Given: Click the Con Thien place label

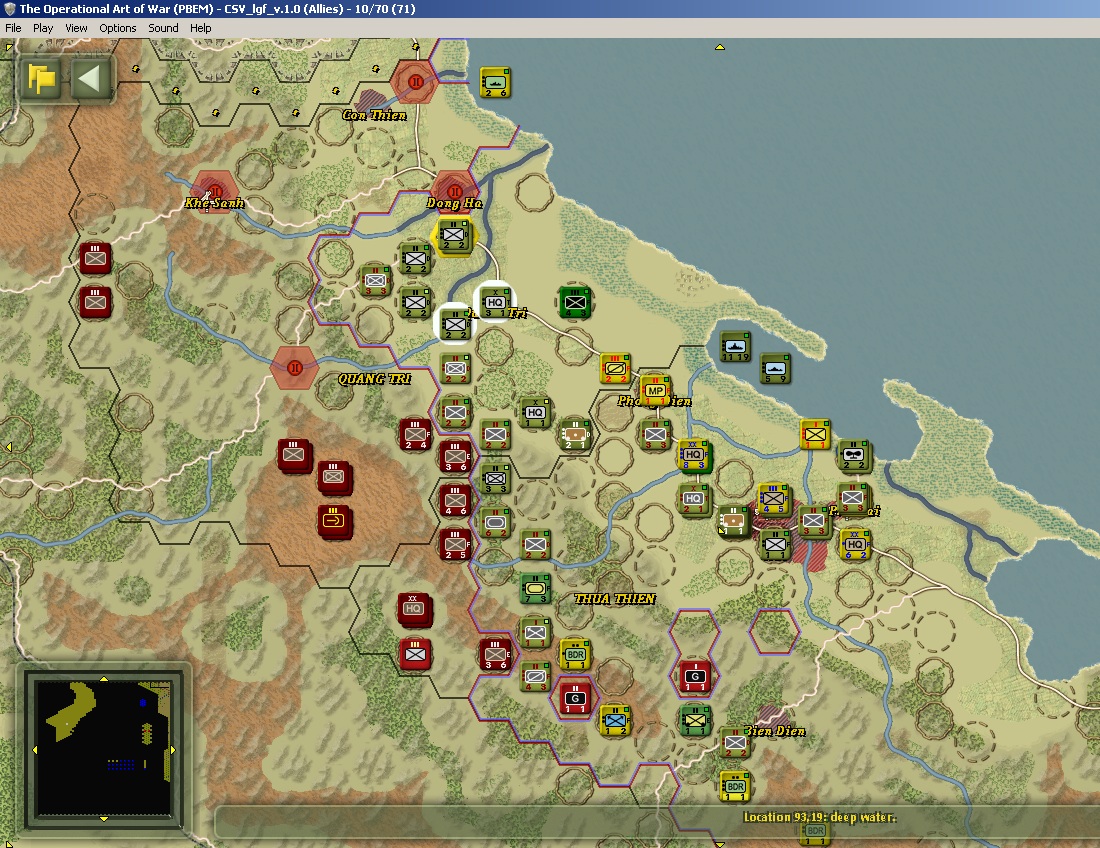Looking at the screenshot, I should coord(374,115).
